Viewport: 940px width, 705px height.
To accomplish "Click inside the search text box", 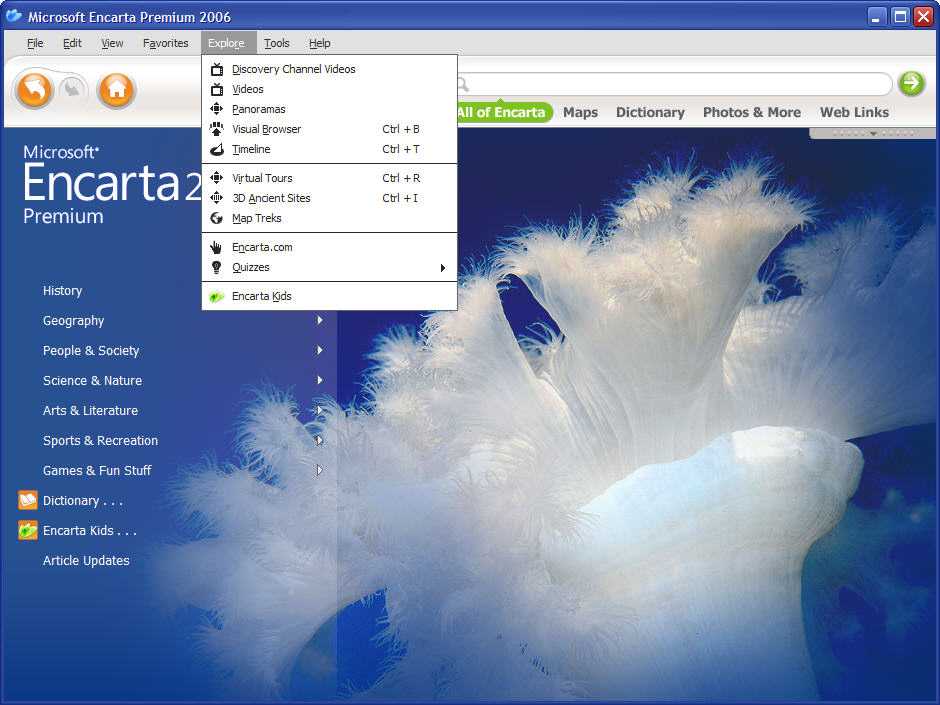I will 674,84.
